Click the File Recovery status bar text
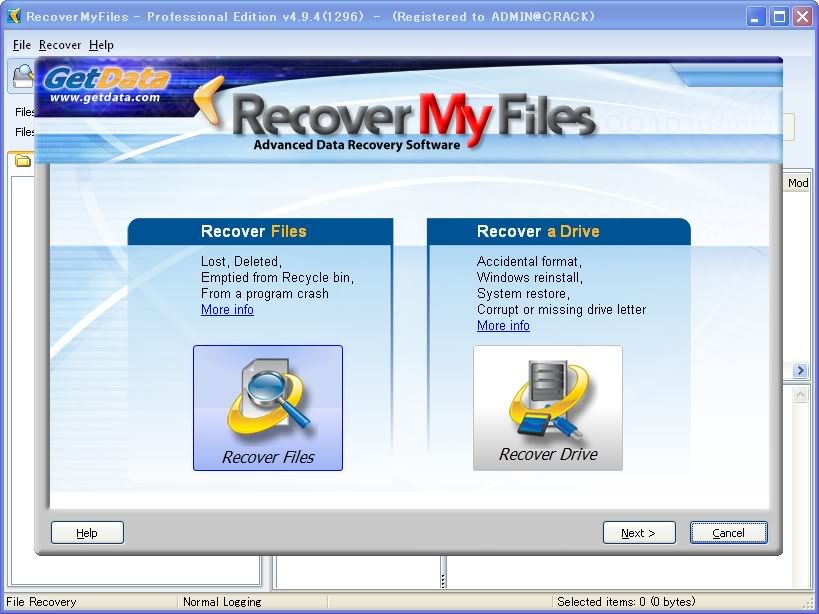819x614 pixels. [x=41, y=601]
